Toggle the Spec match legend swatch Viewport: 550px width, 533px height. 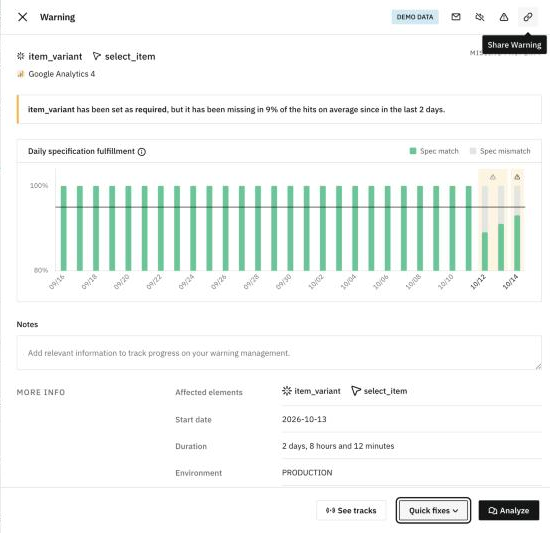click(413, 151)
